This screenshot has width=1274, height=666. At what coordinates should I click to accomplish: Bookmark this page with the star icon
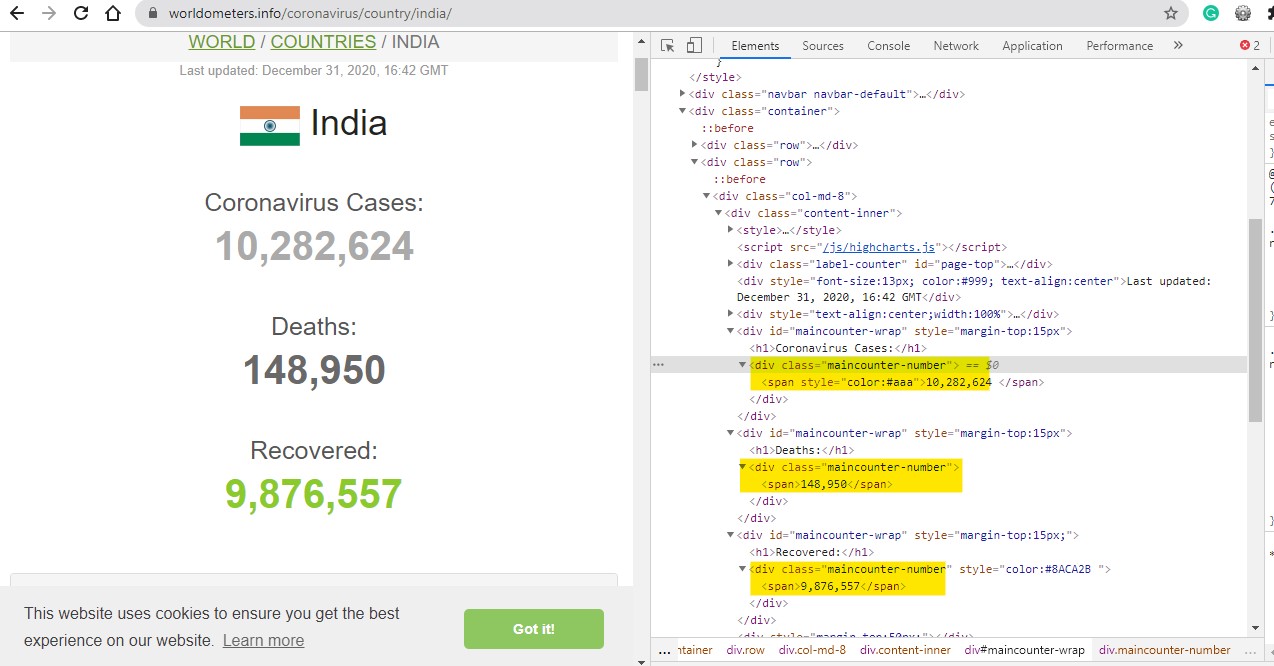1170,14
